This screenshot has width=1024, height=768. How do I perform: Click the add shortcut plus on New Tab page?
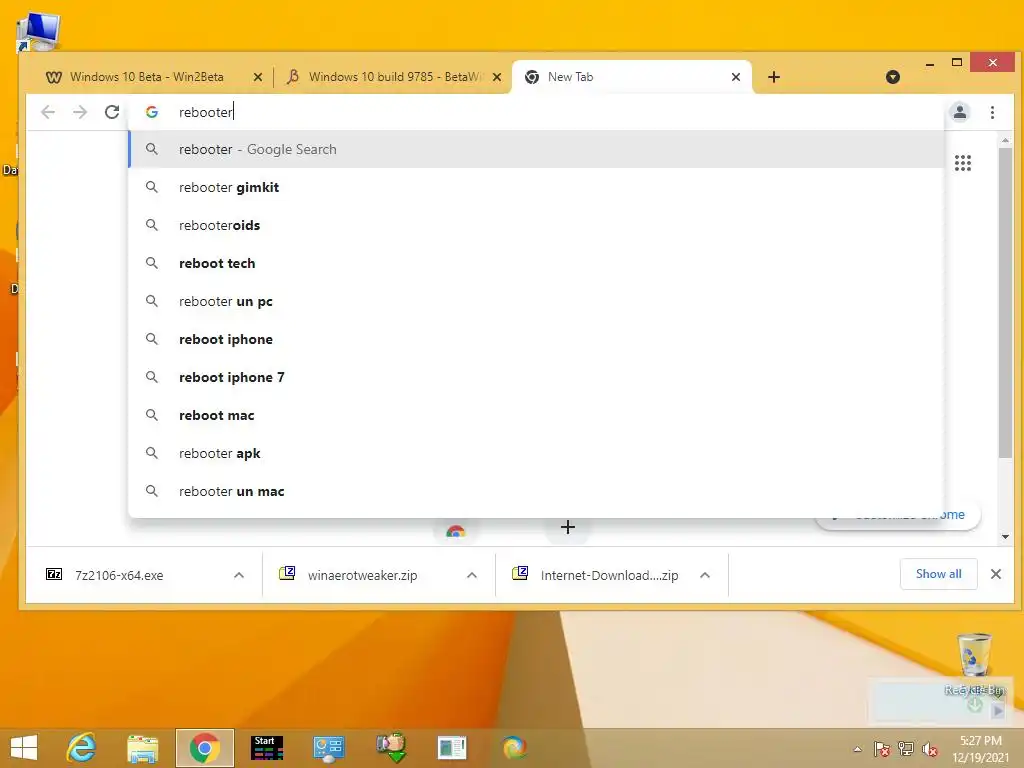568,527
